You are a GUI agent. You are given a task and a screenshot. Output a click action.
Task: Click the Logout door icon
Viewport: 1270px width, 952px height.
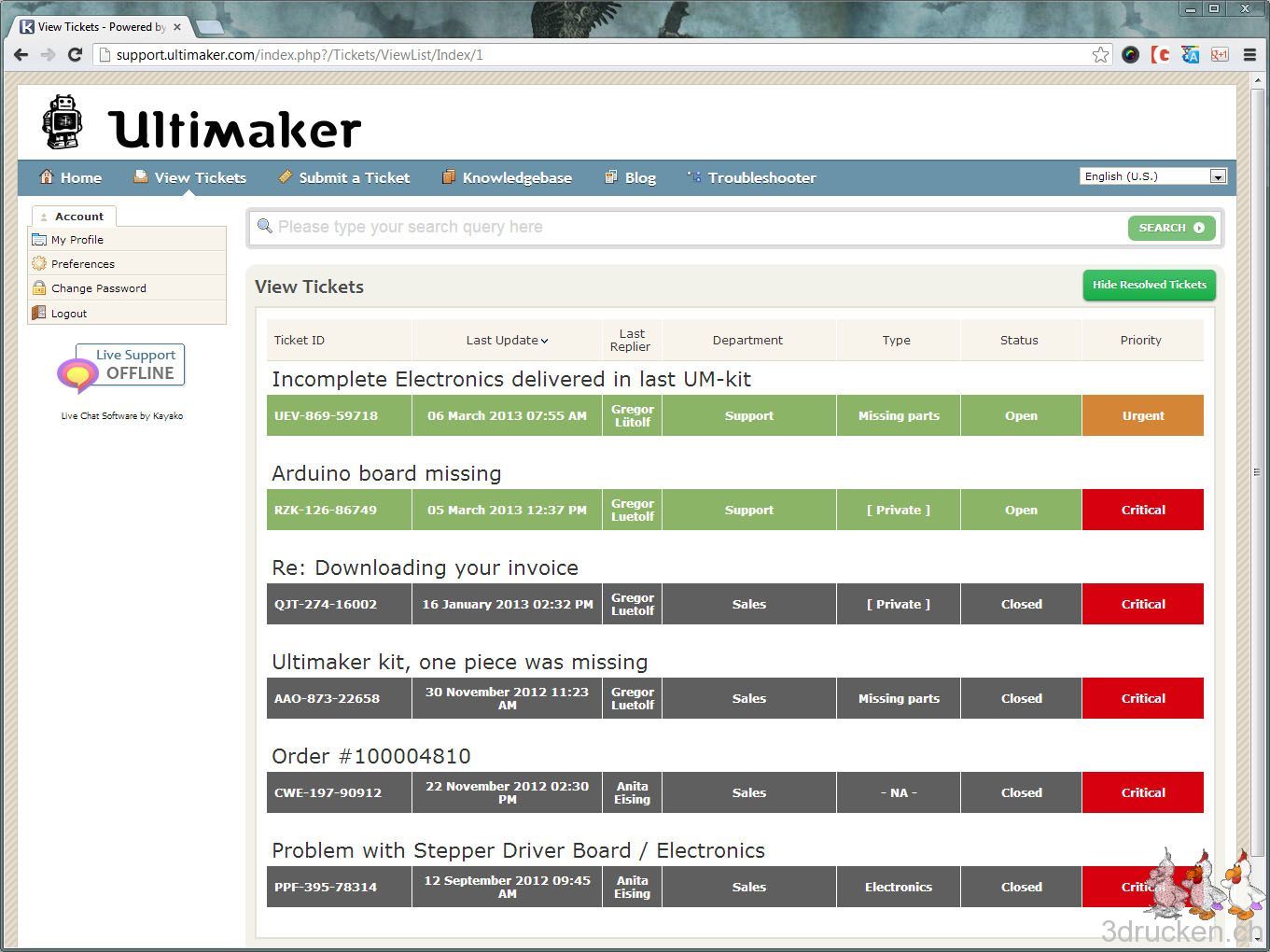(39, 313)
